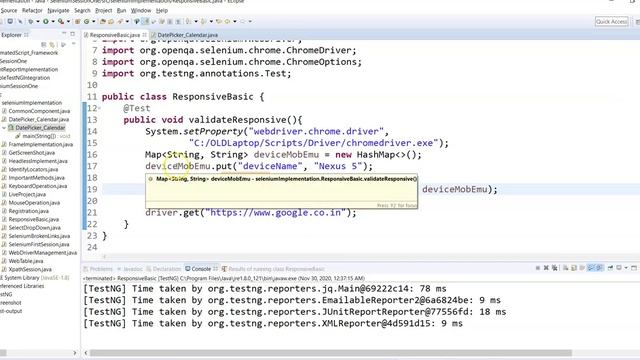
Task: Select MouseOperation.java in Package Explorer
Action: [x=34, y=203]
